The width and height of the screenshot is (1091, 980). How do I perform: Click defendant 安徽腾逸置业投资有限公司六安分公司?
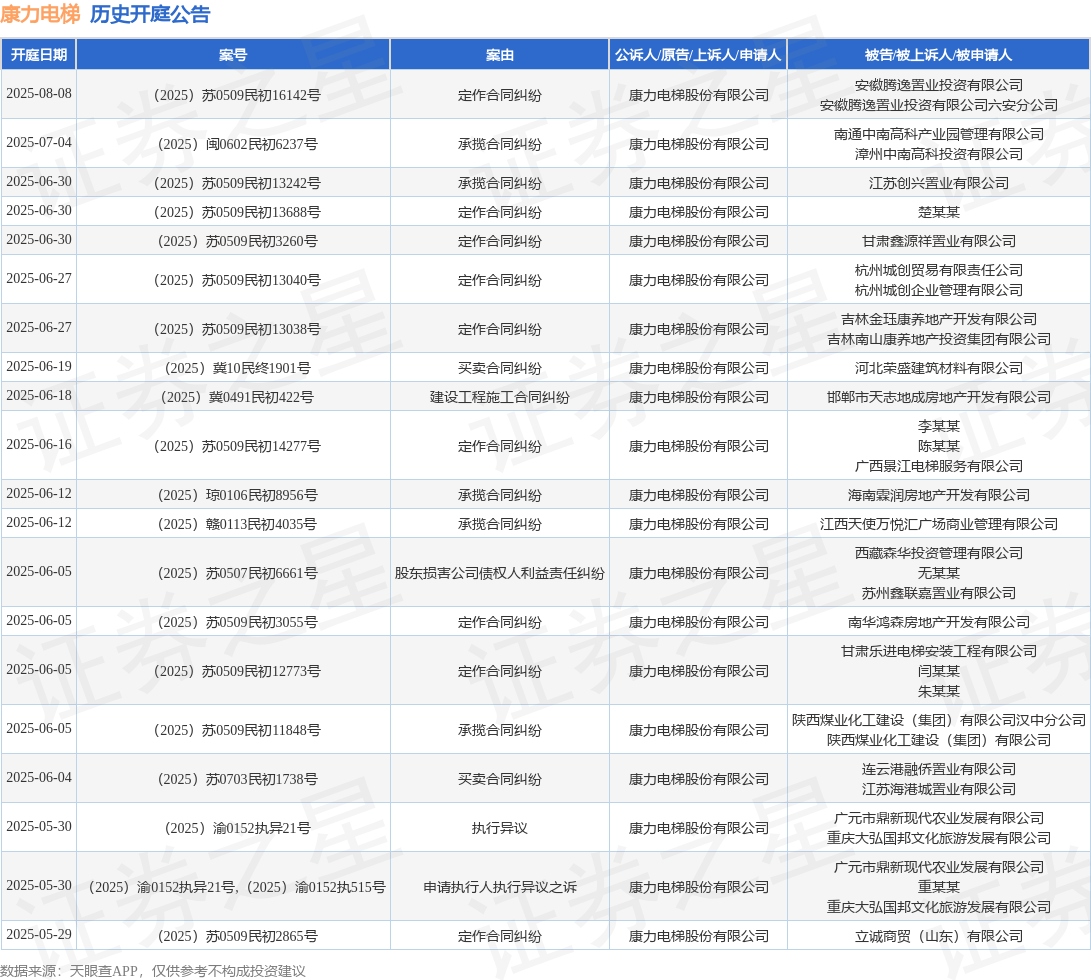click(x=939, y=105)
